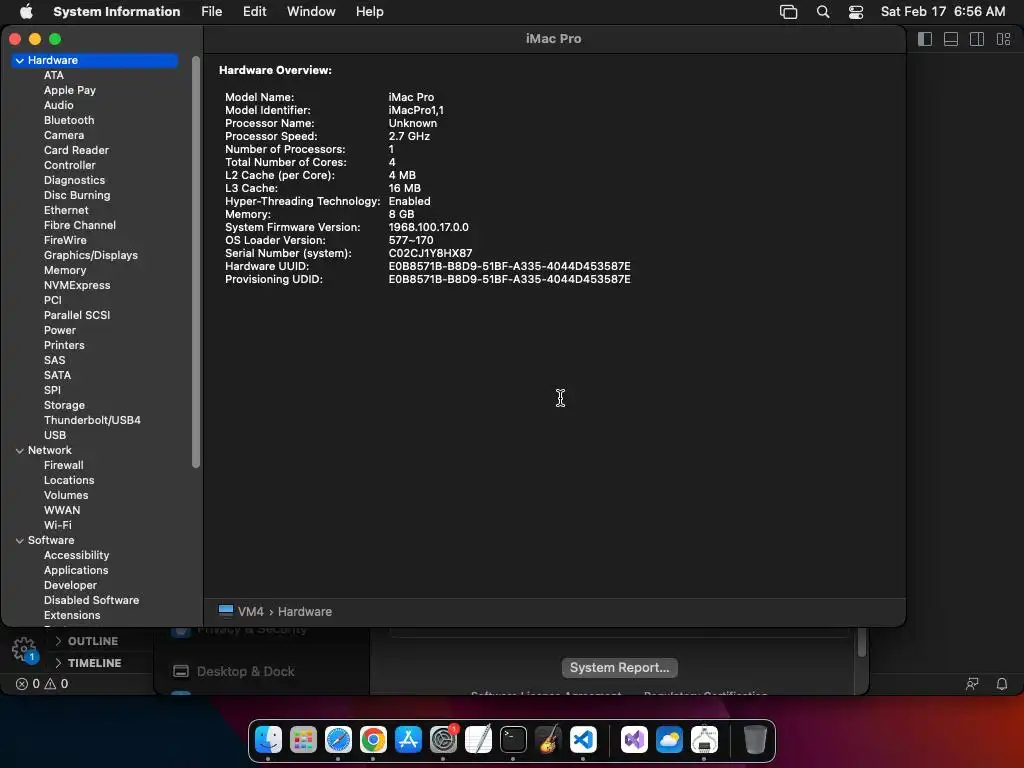This screenshot has height=768, width=1024.
Task: Open the Window menu
Action: pyautogui.click(x=311, y=12)
